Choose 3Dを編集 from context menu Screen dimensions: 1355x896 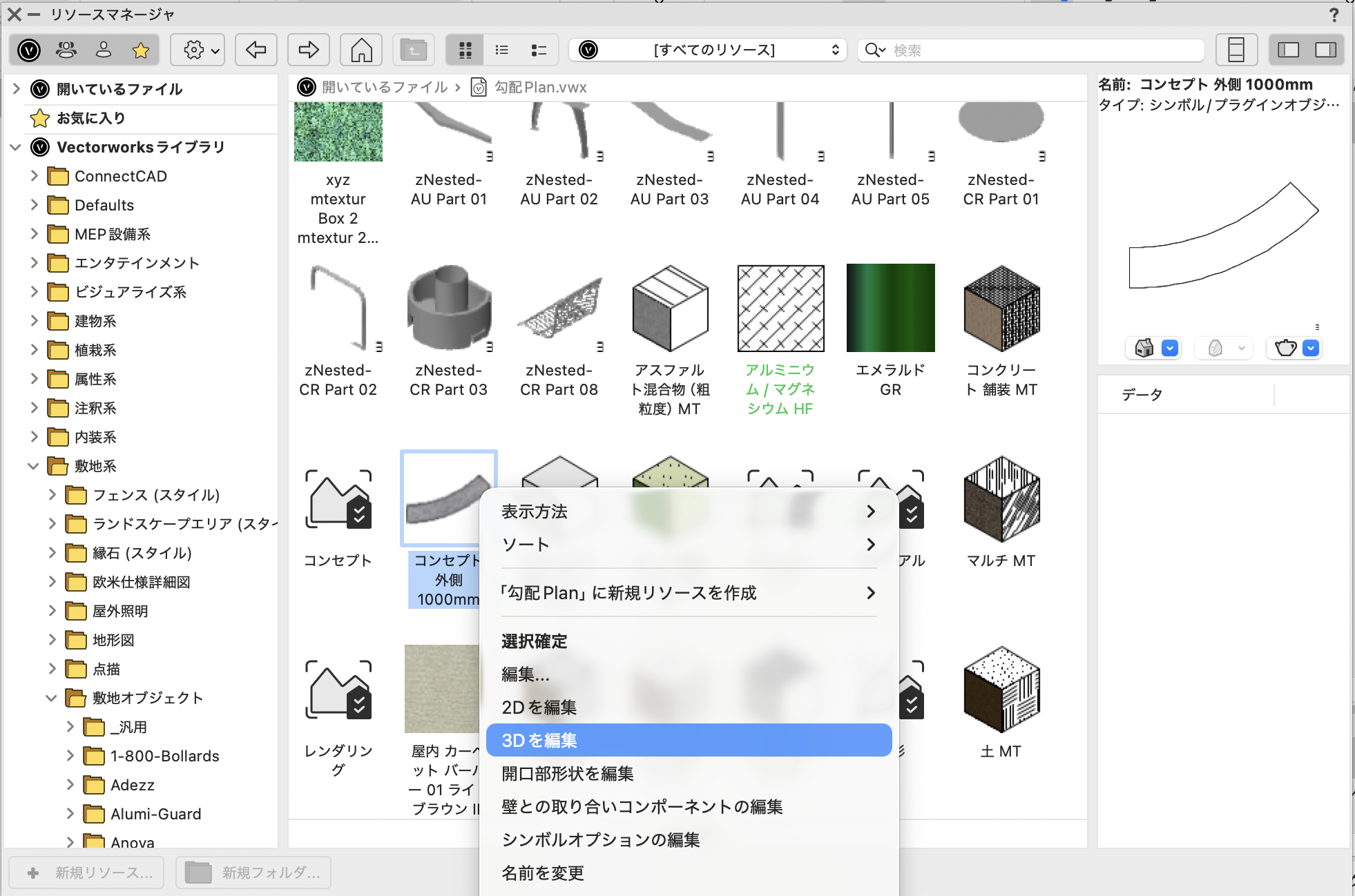(x=689, y=740)
